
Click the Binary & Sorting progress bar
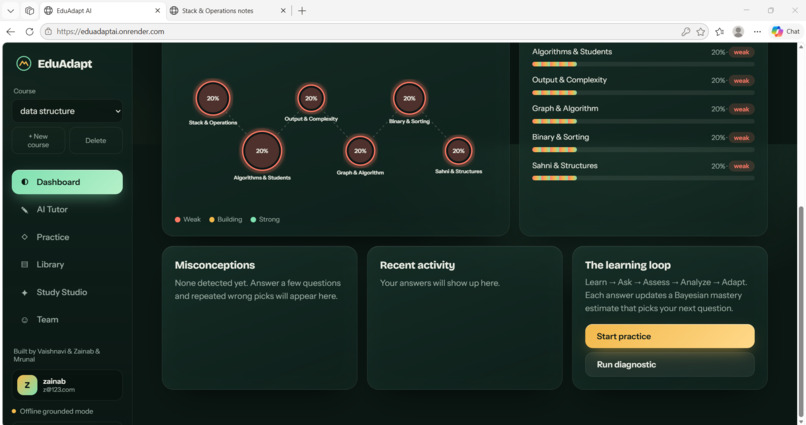(x=643, y=150)
